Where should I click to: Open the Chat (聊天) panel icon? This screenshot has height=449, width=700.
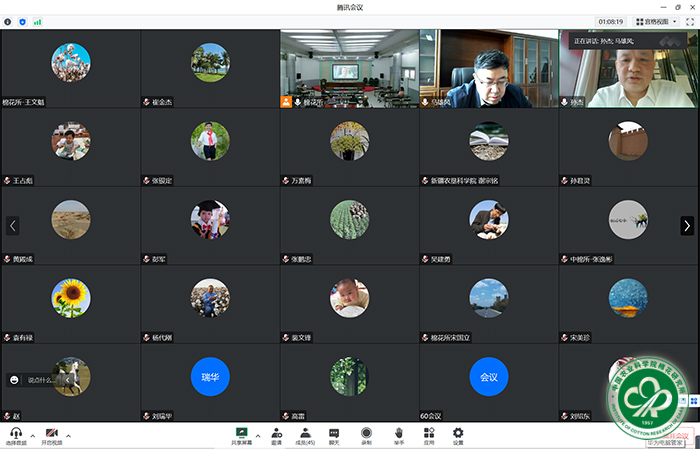[334, 434]
